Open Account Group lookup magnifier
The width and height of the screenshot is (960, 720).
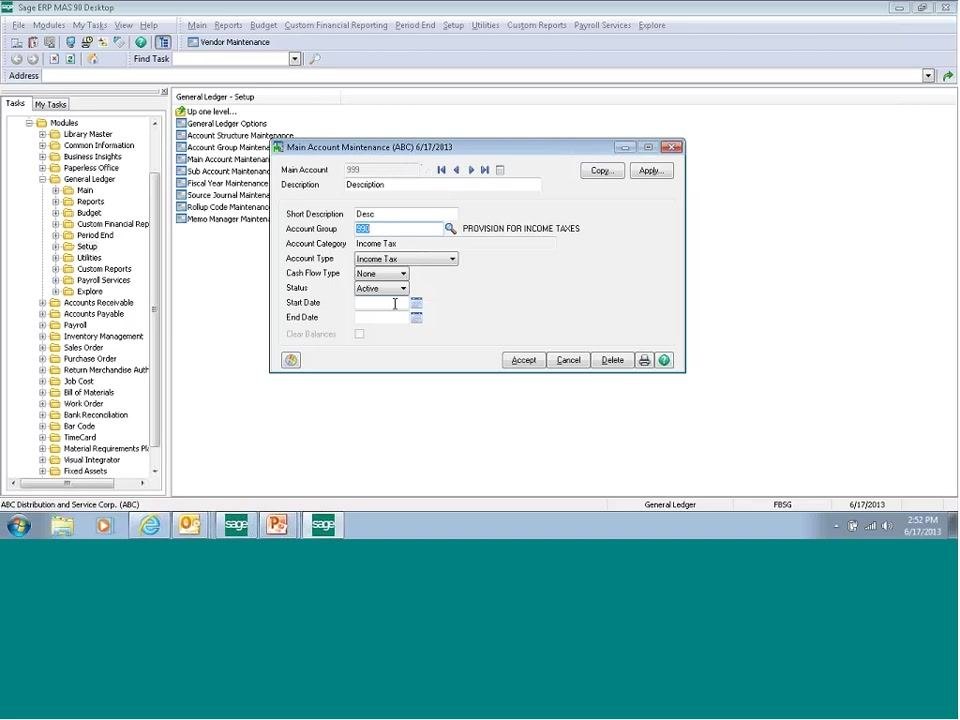[x=450, y=228]
